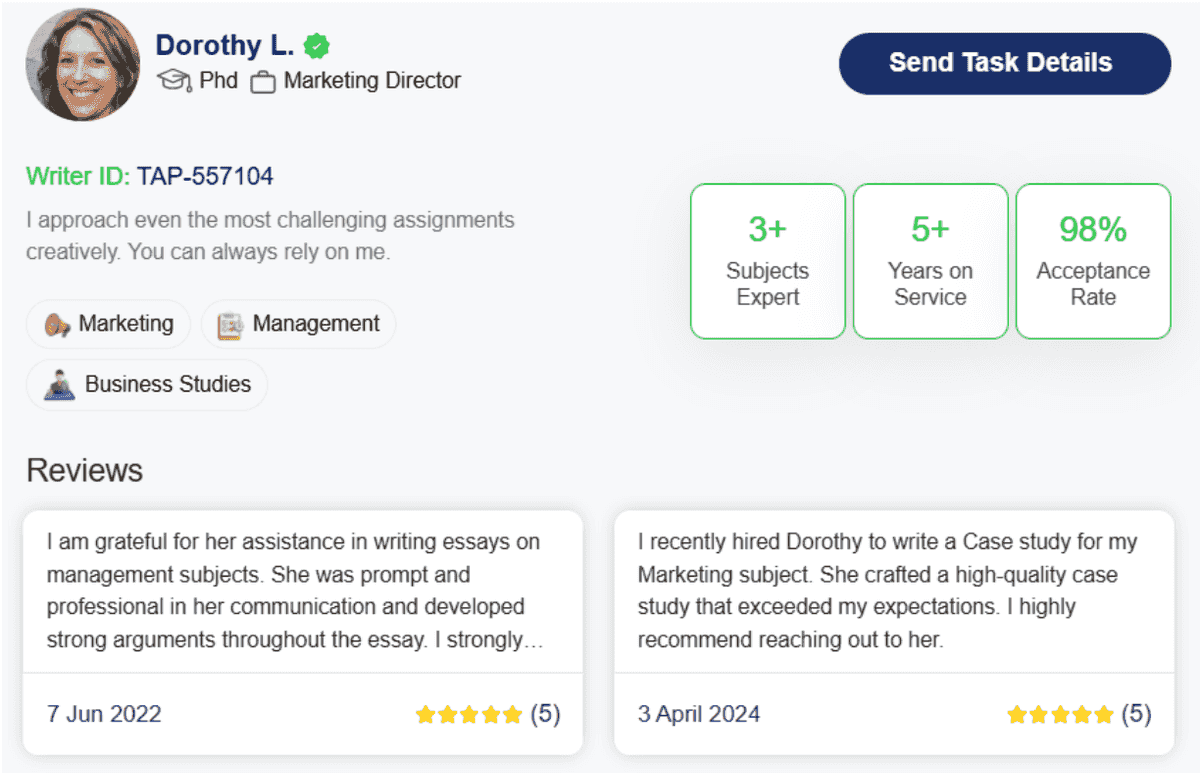Click the 98% Acceptance Rate card
The width and height of the screenshot is (1200, 773).
(x=1093, y=261)
